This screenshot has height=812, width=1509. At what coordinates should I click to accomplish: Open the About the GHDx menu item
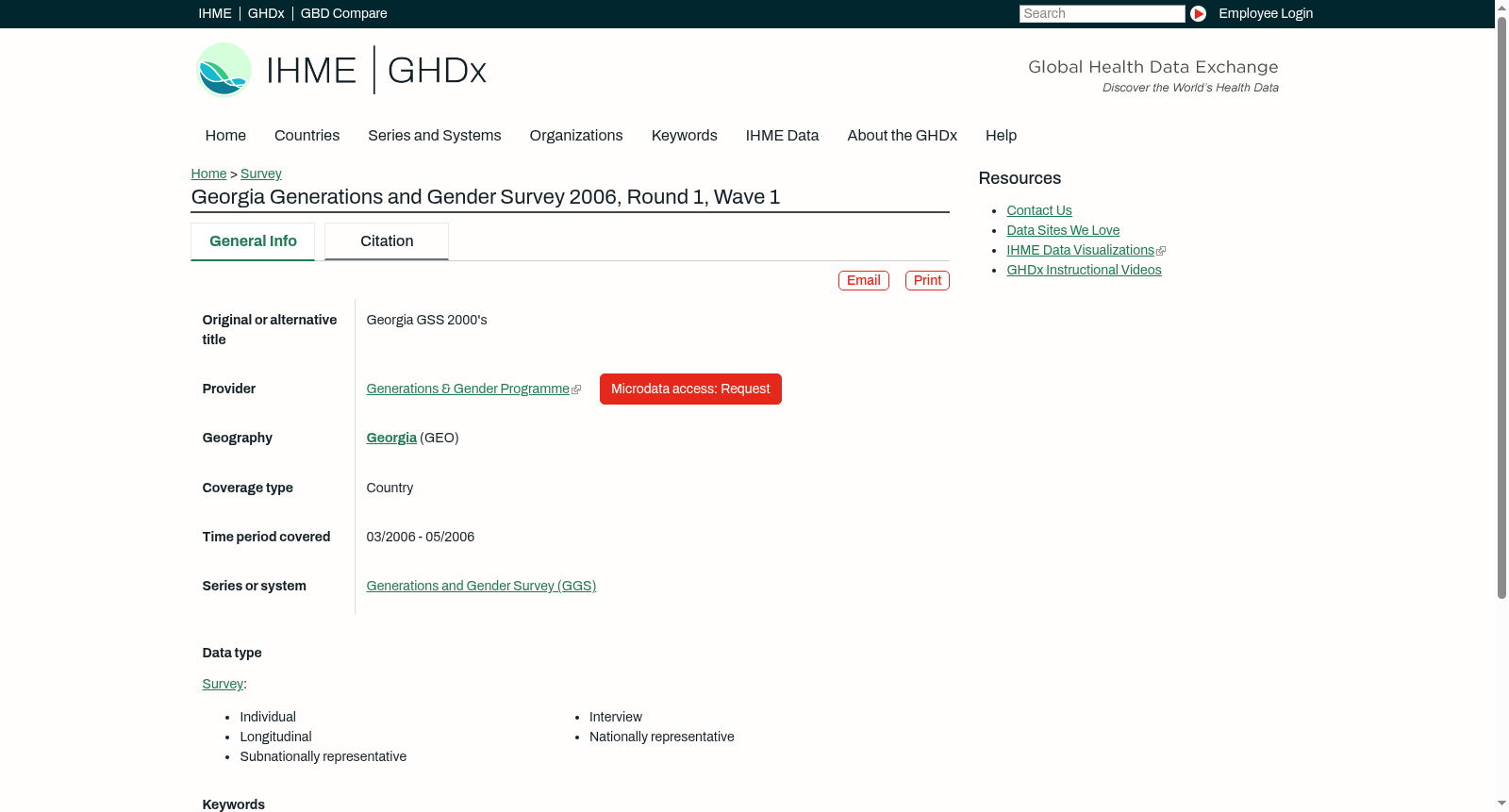point(903,136)
